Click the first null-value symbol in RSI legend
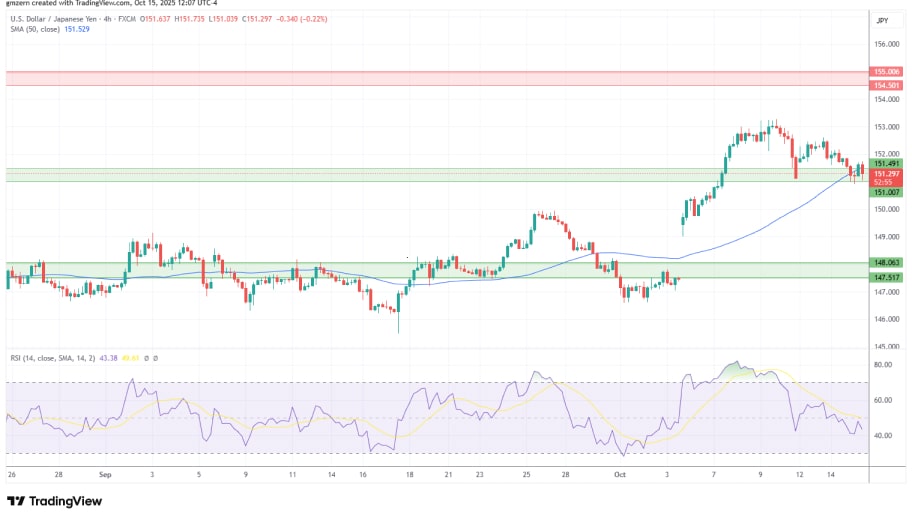Screen dimensions: 912x513 tap(146, 357)
